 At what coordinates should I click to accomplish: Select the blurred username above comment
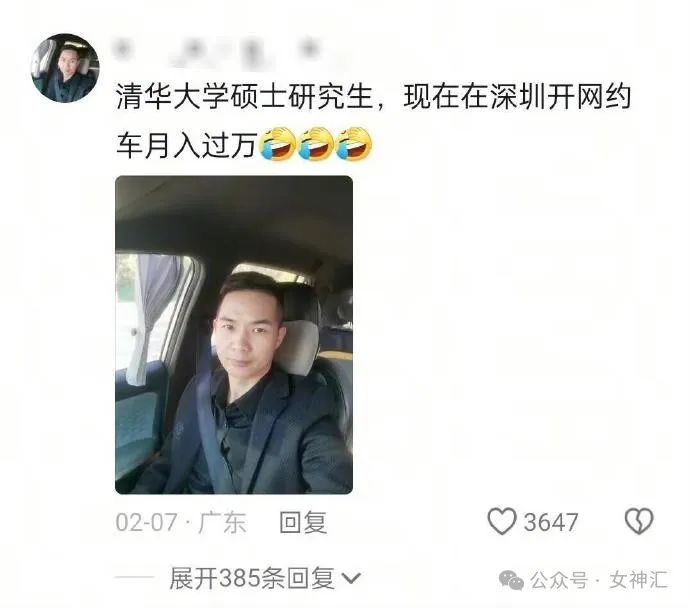(x=220, y=52)
